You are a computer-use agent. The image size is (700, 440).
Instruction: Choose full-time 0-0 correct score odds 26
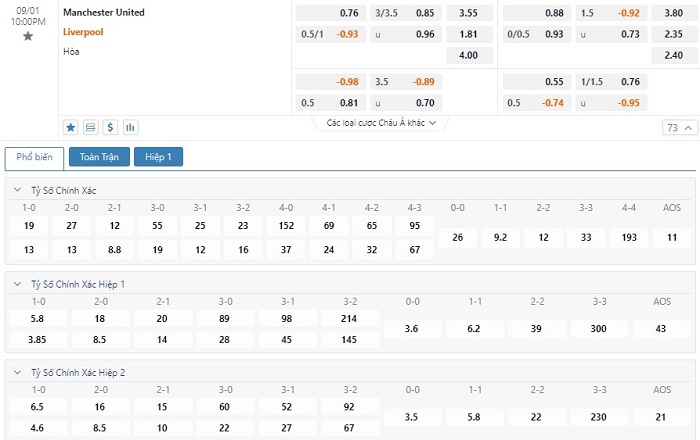coord(457,238)
